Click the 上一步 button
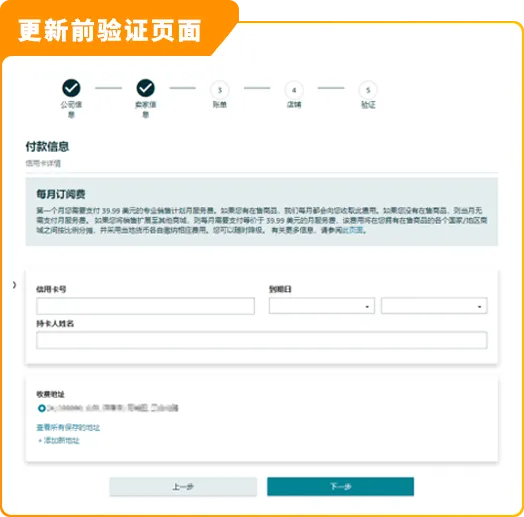 point(183,487)
